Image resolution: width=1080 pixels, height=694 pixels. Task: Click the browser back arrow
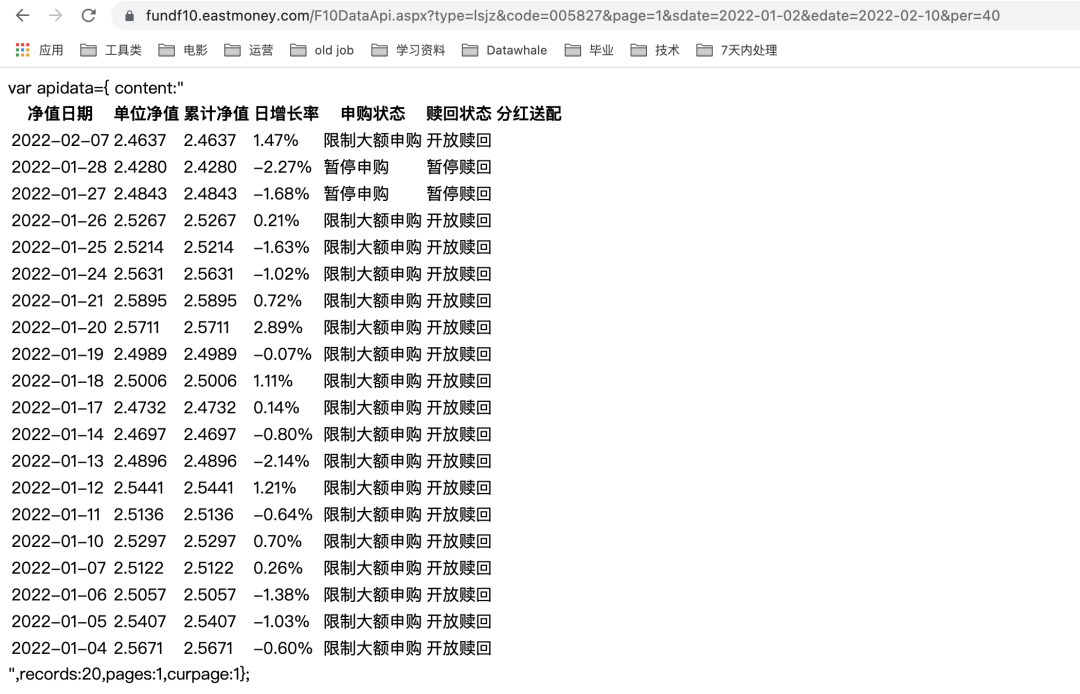[23, 15]
